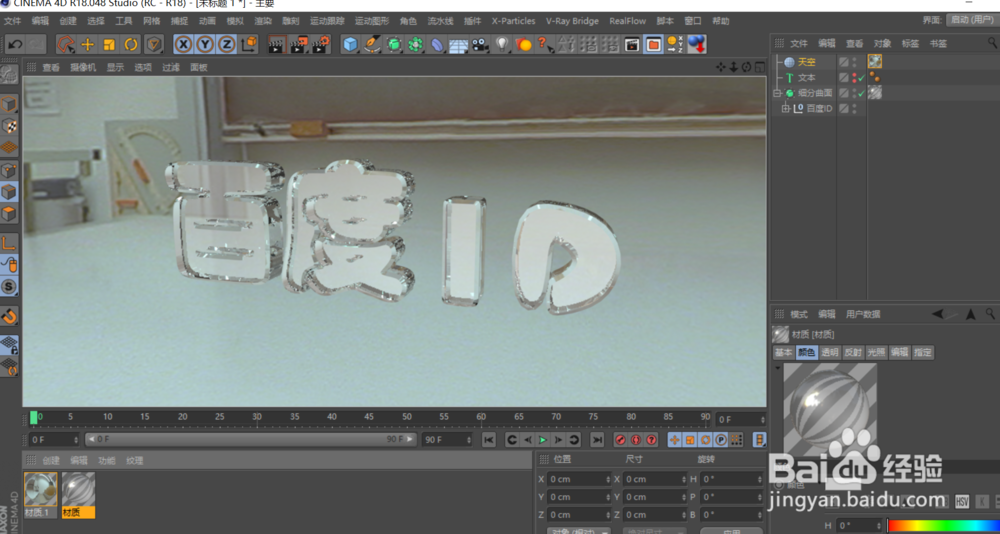1000x534 pixels.
Task: Open the spline pen tool
Action: click(x=372, y=45)
